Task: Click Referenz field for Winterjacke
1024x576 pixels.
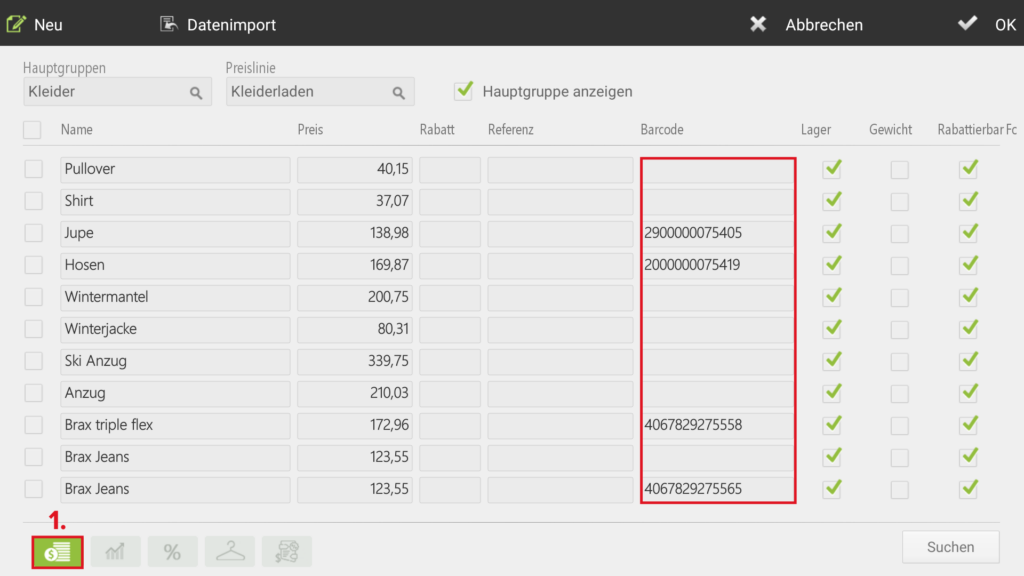Action: 560,329
